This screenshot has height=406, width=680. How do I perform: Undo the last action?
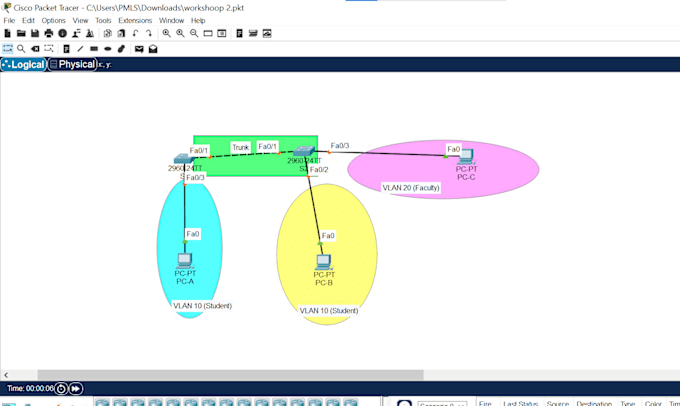[x=135, y=33]
